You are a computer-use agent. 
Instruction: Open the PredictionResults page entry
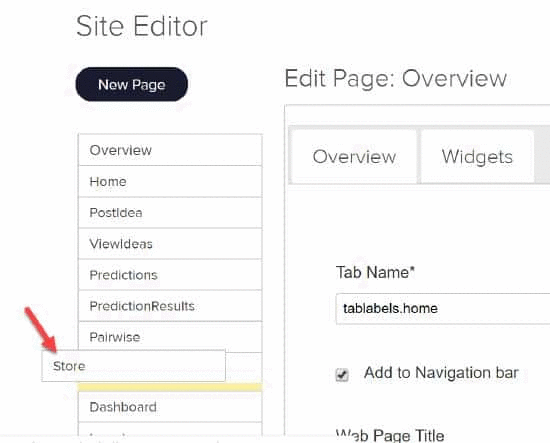click(x=170, y=306)
